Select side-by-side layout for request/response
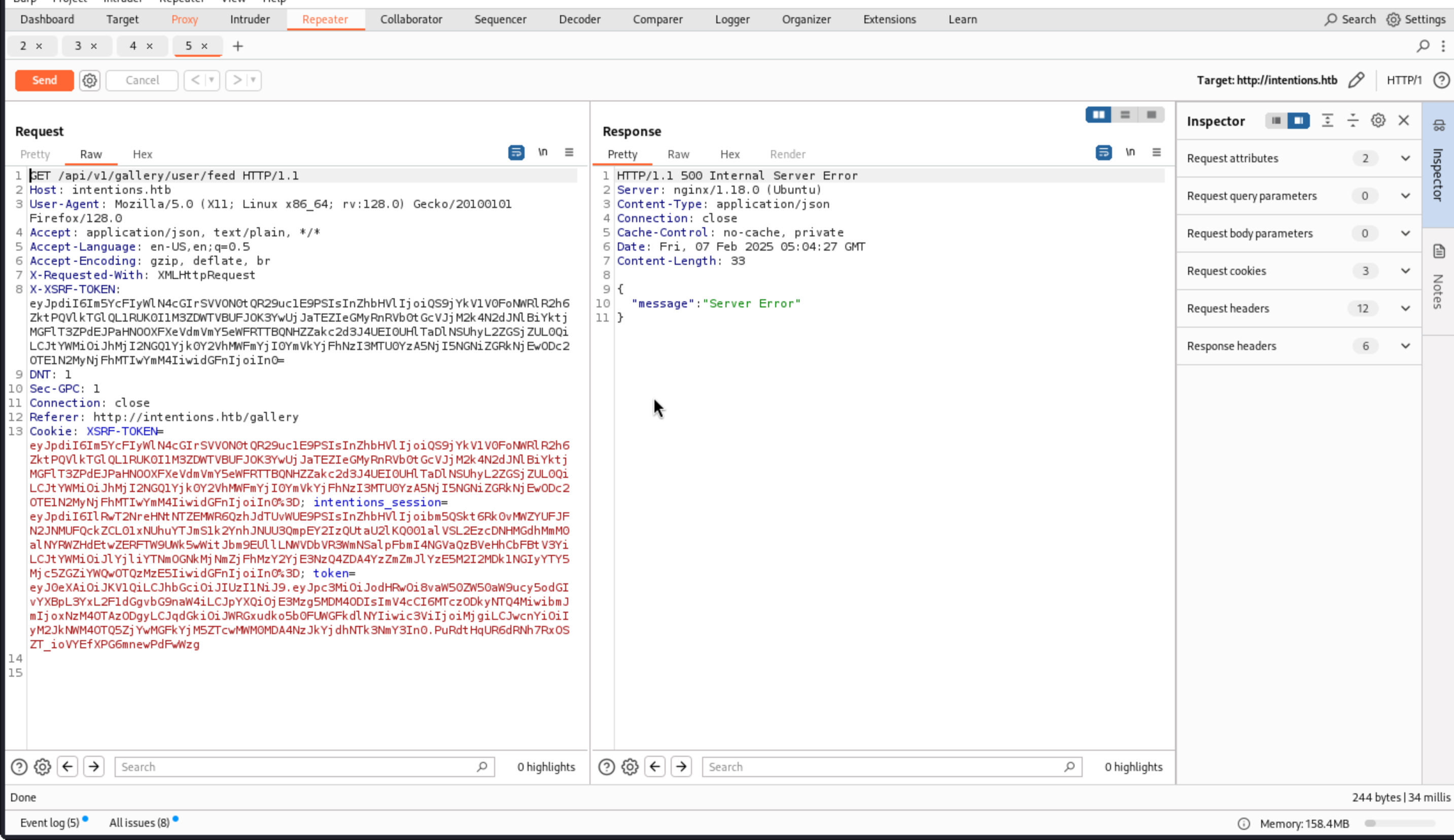 [1098, 115]
